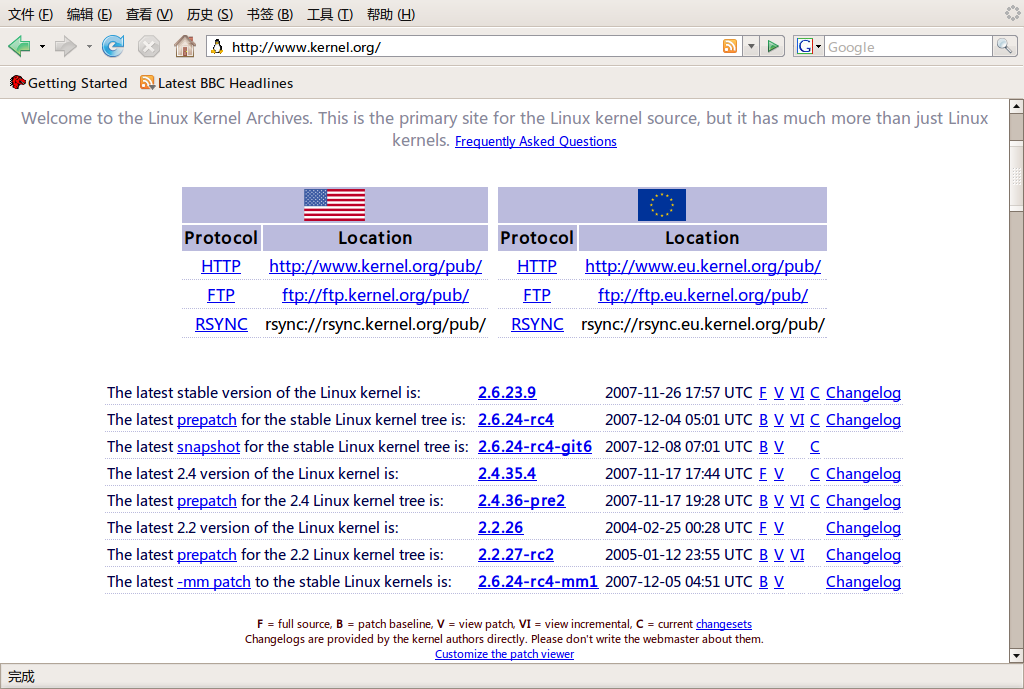Viewport: 1024px width, 689px height.
Task: Click HTTP protocol link in EU table
Action: 537,266
